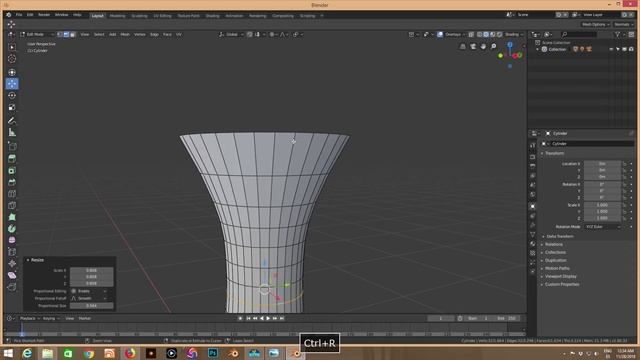Open Mesh Data properties tab icon

point(533,234)
